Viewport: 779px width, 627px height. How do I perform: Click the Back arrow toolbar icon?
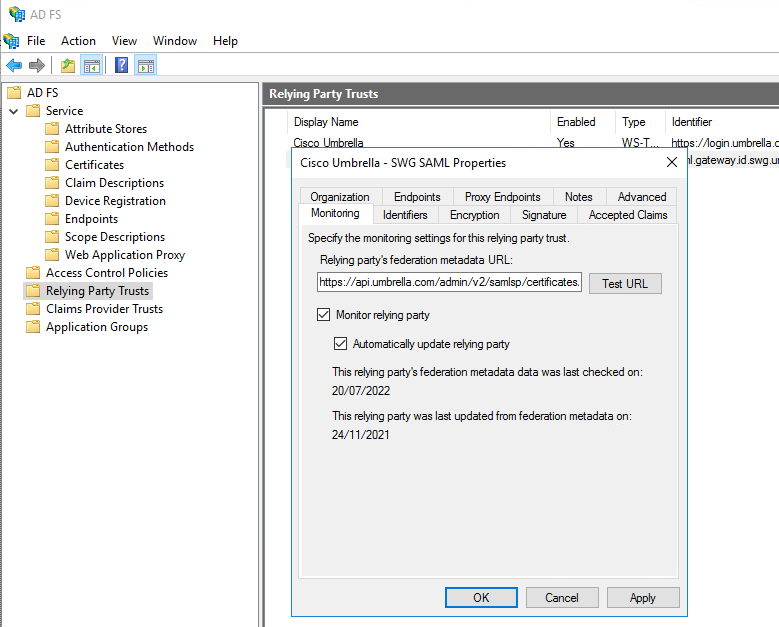[14, 65]
